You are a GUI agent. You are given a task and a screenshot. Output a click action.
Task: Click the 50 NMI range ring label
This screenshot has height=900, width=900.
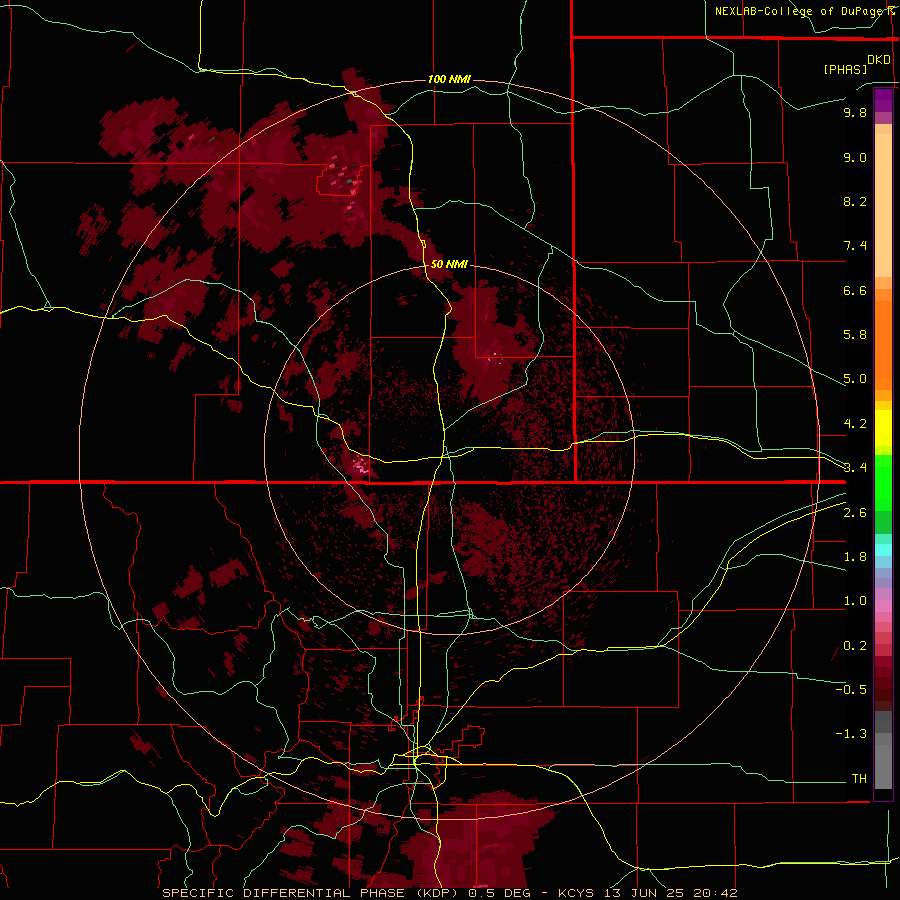pyautogui.click(x=449, y=264)
